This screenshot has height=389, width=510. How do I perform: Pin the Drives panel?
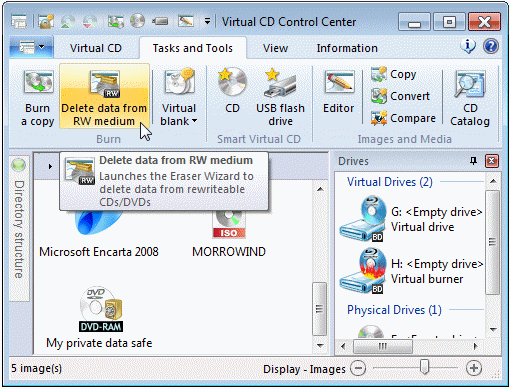click(x=473, y=161)
